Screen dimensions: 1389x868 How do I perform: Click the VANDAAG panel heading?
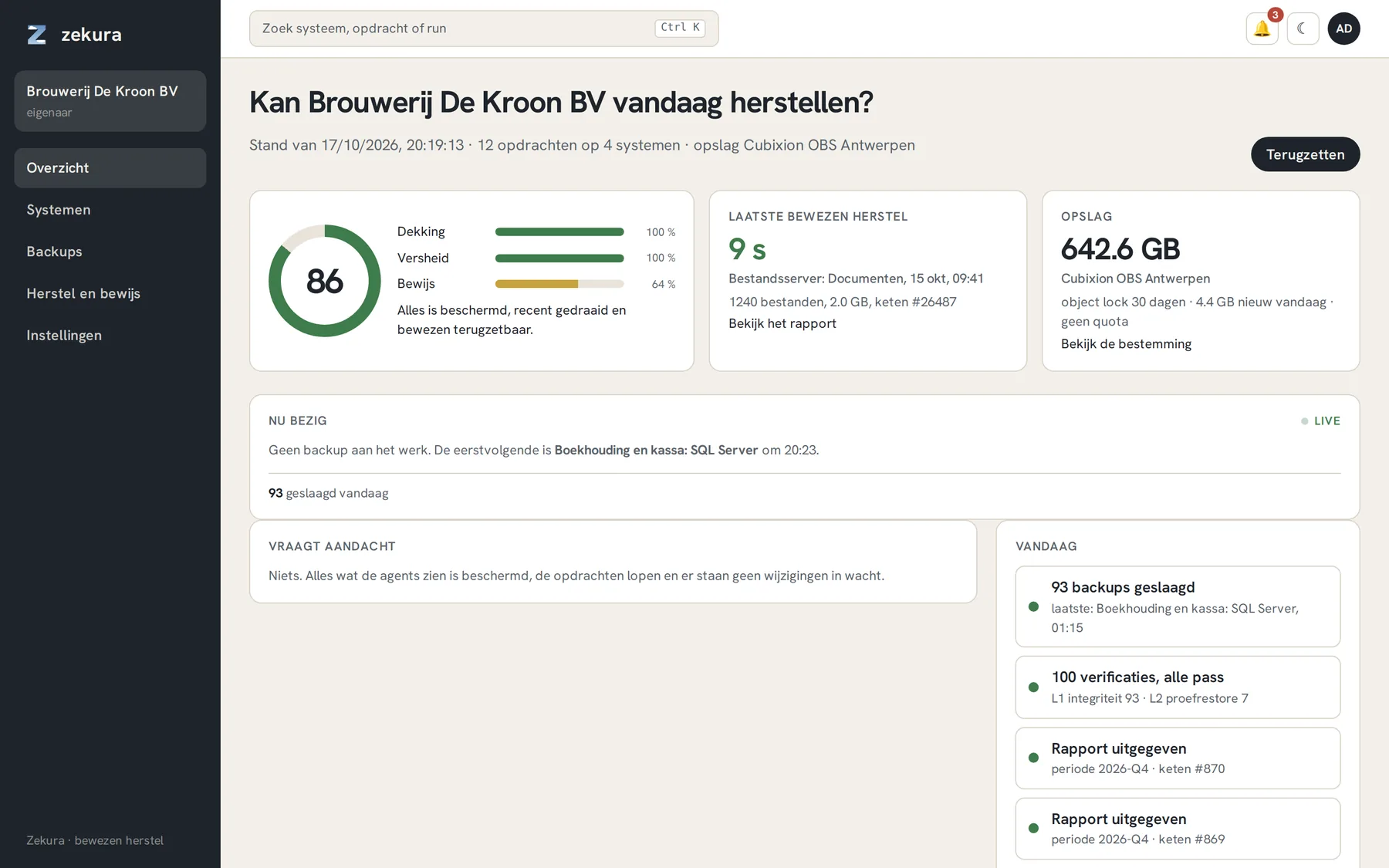[1046, 546]
